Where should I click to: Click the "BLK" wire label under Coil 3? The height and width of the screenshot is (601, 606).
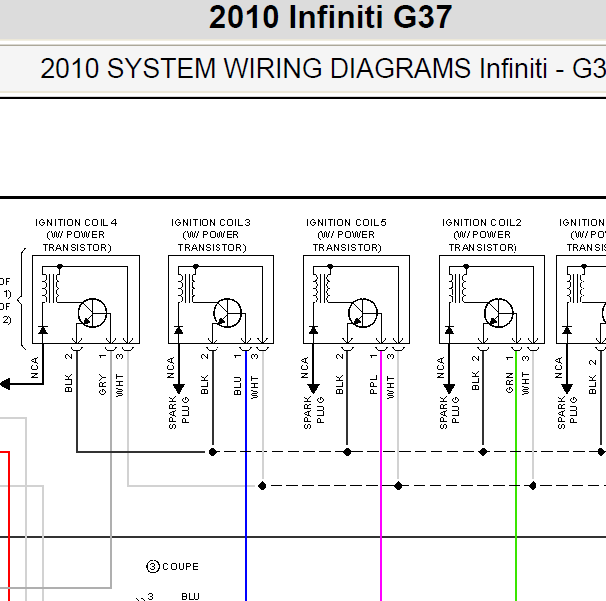tap(204, 384)
